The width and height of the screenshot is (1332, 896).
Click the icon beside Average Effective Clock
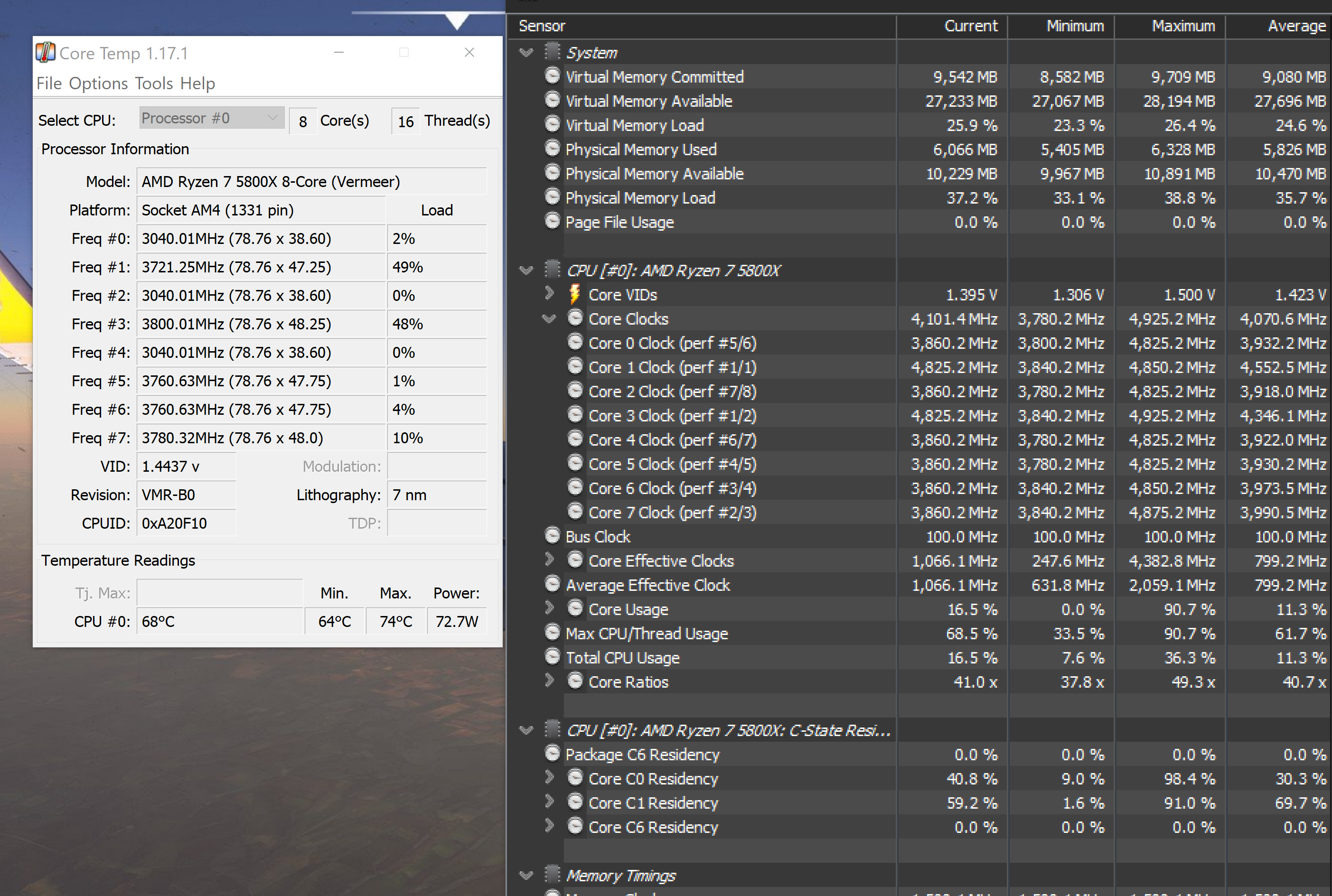pos(552,584)
